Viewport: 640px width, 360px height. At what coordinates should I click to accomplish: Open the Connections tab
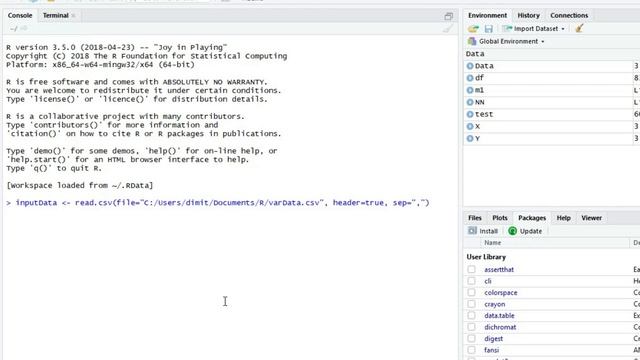[569, 16]
